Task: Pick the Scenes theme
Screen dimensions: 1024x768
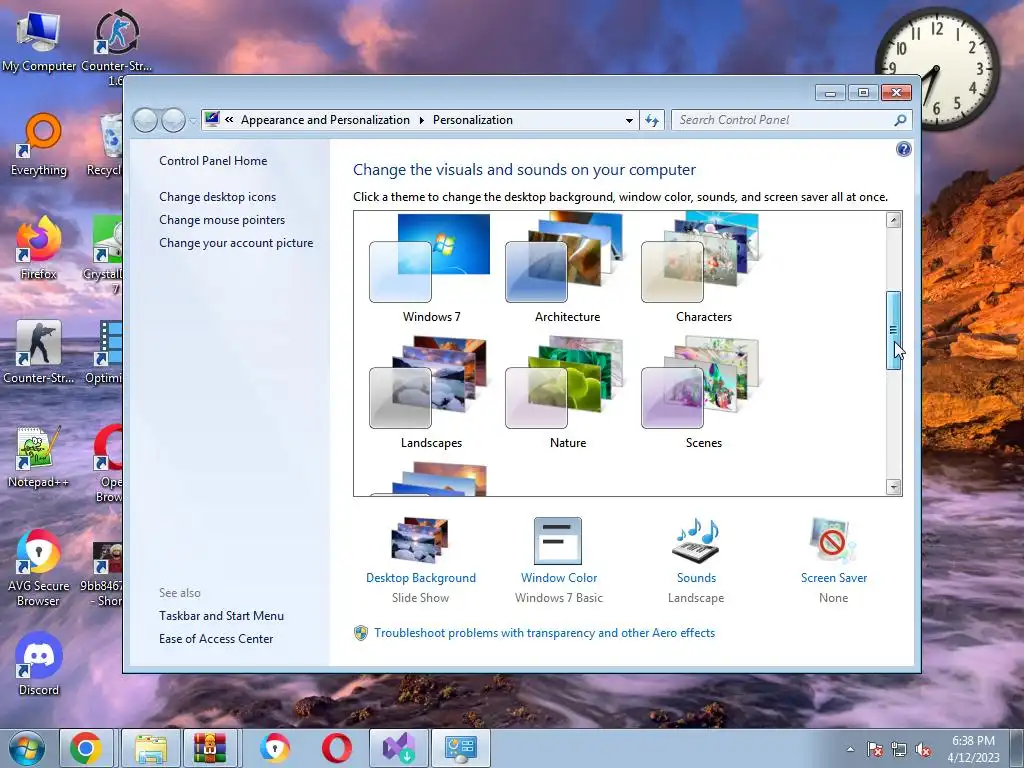Action: pos(702,393)
